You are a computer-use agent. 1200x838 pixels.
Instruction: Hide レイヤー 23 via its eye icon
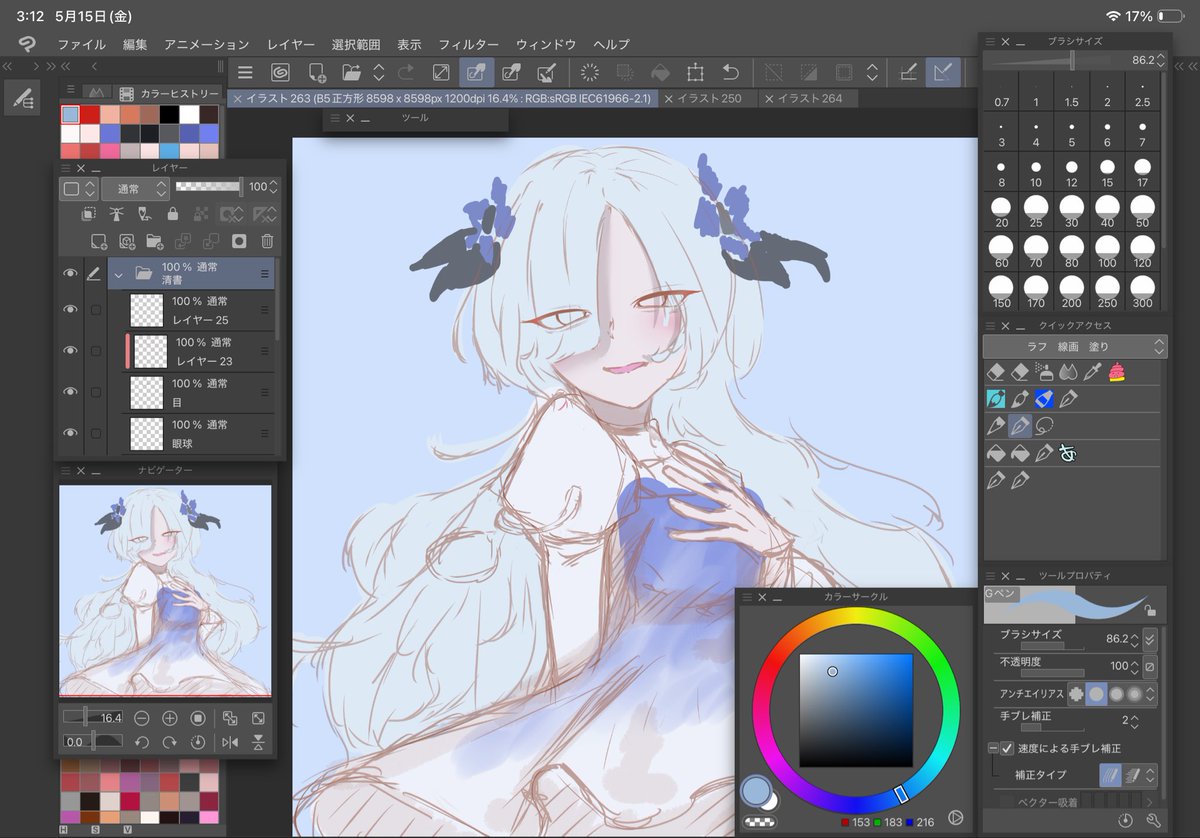[x=69, y=351]
